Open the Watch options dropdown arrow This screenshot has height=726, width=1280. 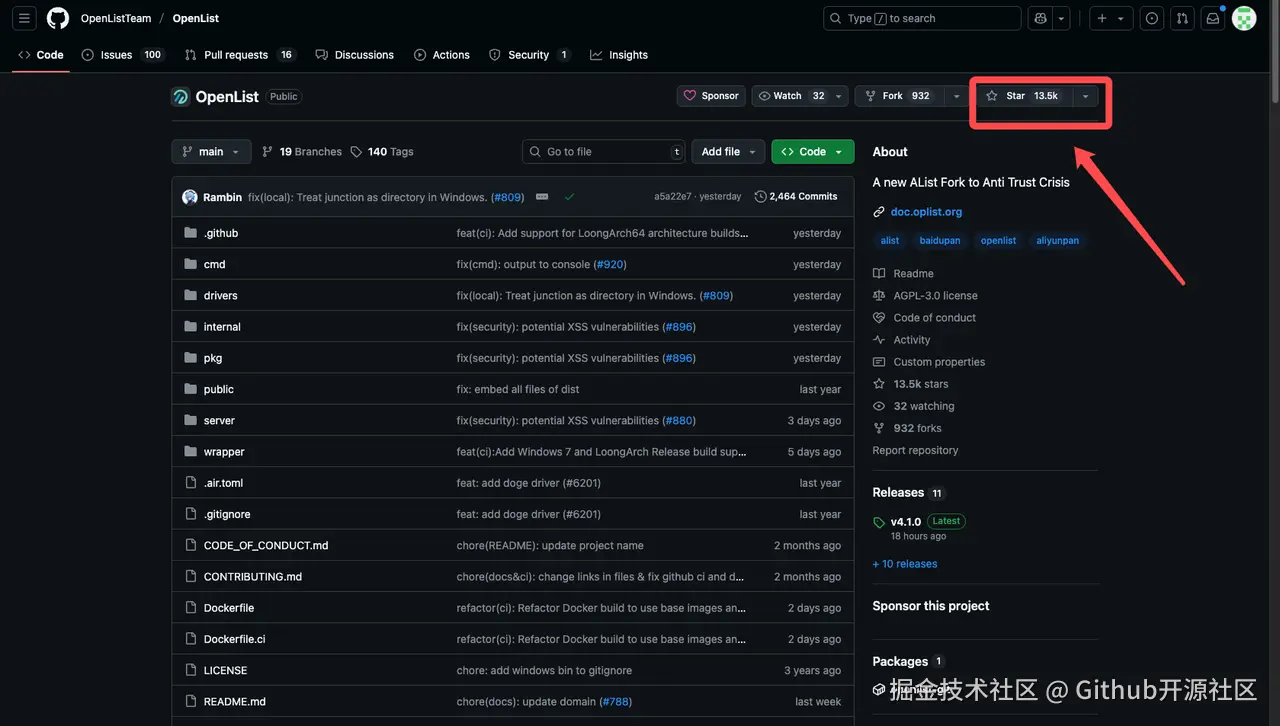pyautogui.click(x=839, y=96)
